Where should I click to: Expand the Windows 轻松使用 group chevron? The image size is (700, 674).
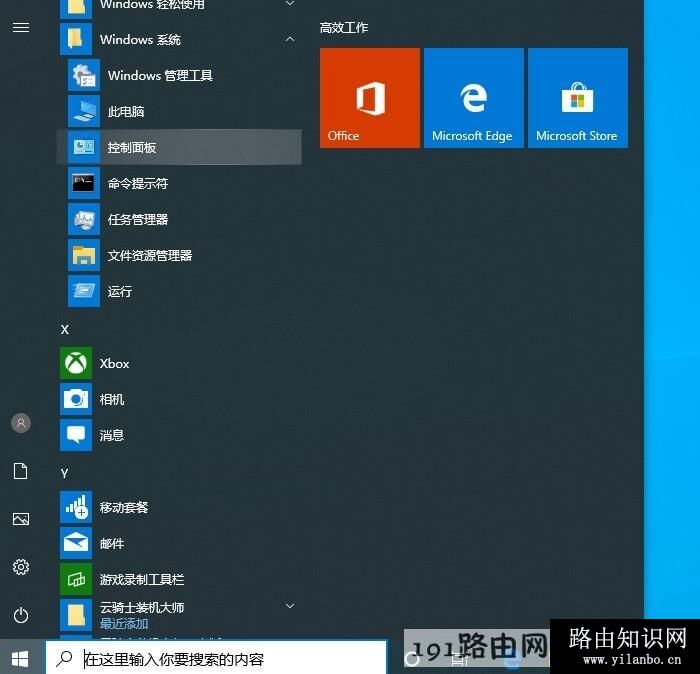pyautogui.click(x=290, y=3)
